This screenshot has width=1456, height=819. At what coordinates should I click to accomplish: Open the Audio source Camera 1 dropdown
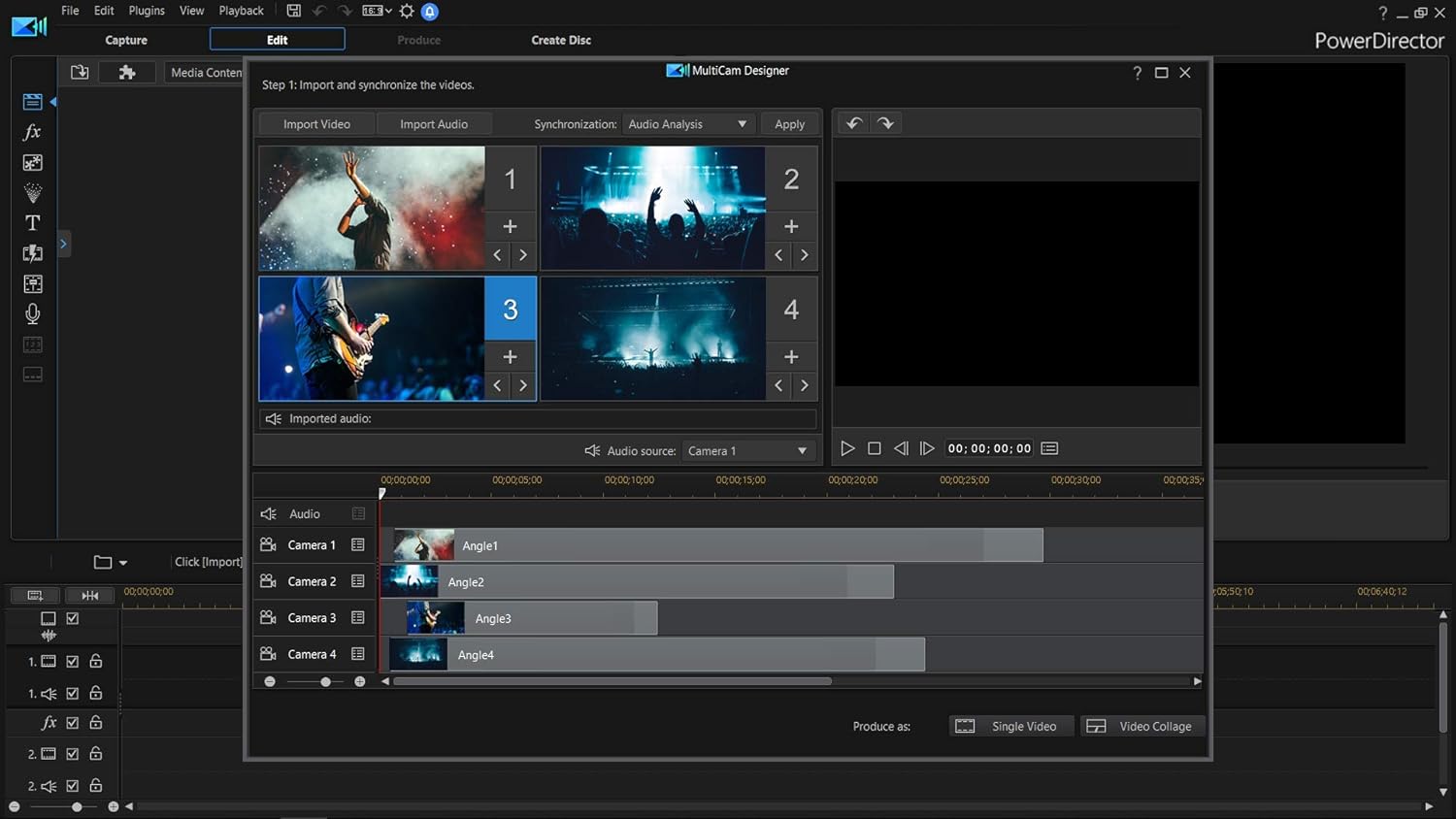click(747, 450)
